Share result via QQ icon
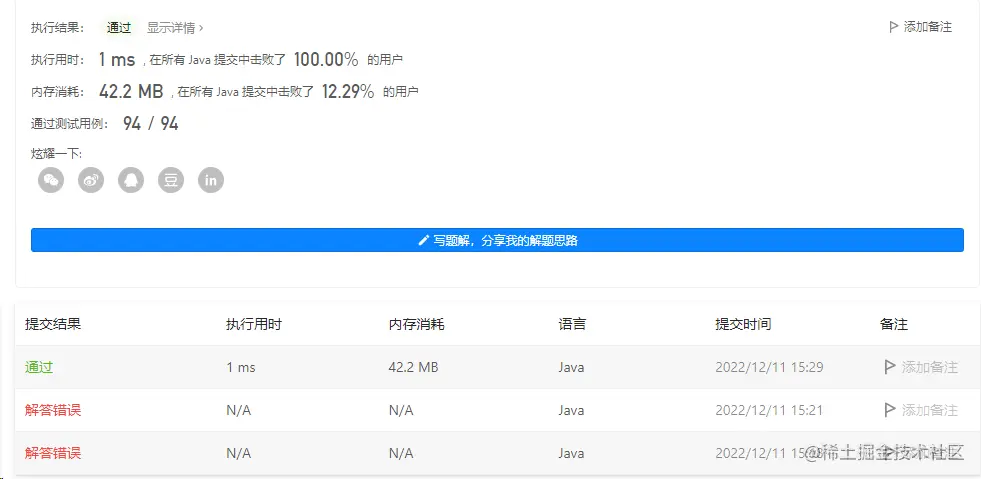The width and height of the screenshot is (981, 479). coord(131,181)
